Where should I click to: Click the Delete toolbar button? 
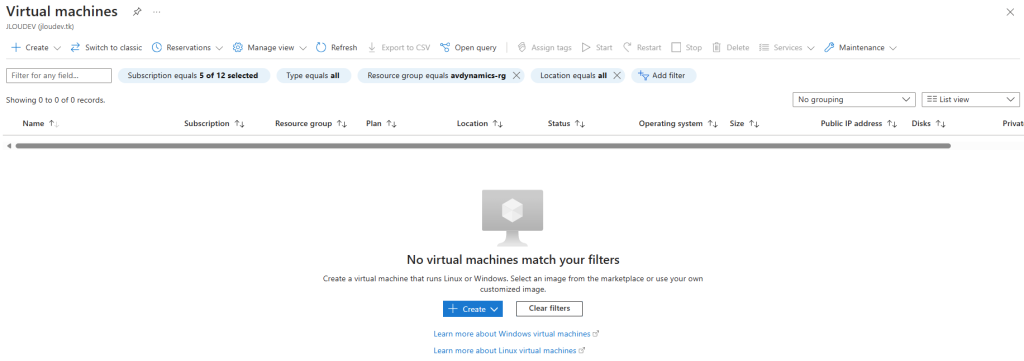731,48
